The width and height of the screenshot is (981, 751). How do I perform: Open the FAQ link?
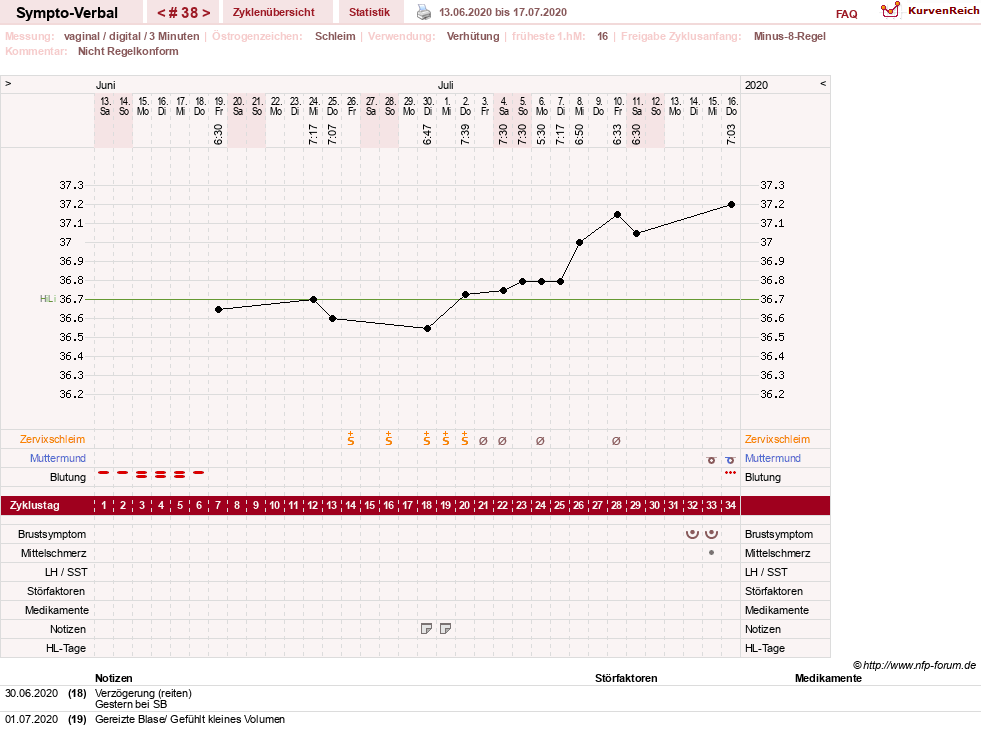pos(846,14)
